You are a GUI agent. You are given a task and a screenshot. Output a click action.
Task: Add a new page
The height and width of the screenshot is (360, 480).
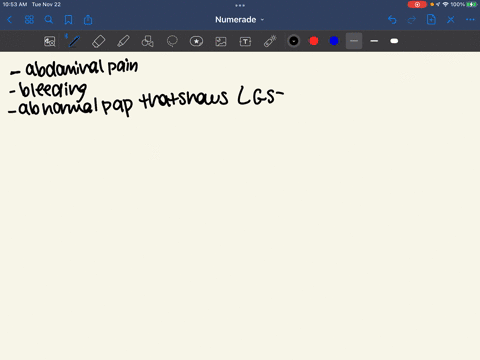pyautogui.click(x=431, y=20)
